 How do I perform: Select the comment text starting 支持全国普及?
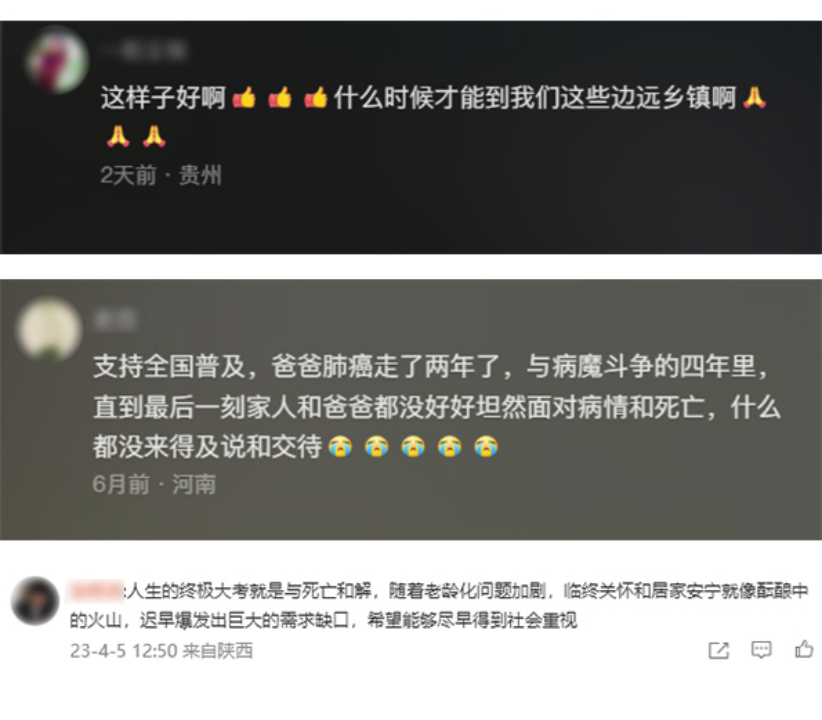pos(437,406)
